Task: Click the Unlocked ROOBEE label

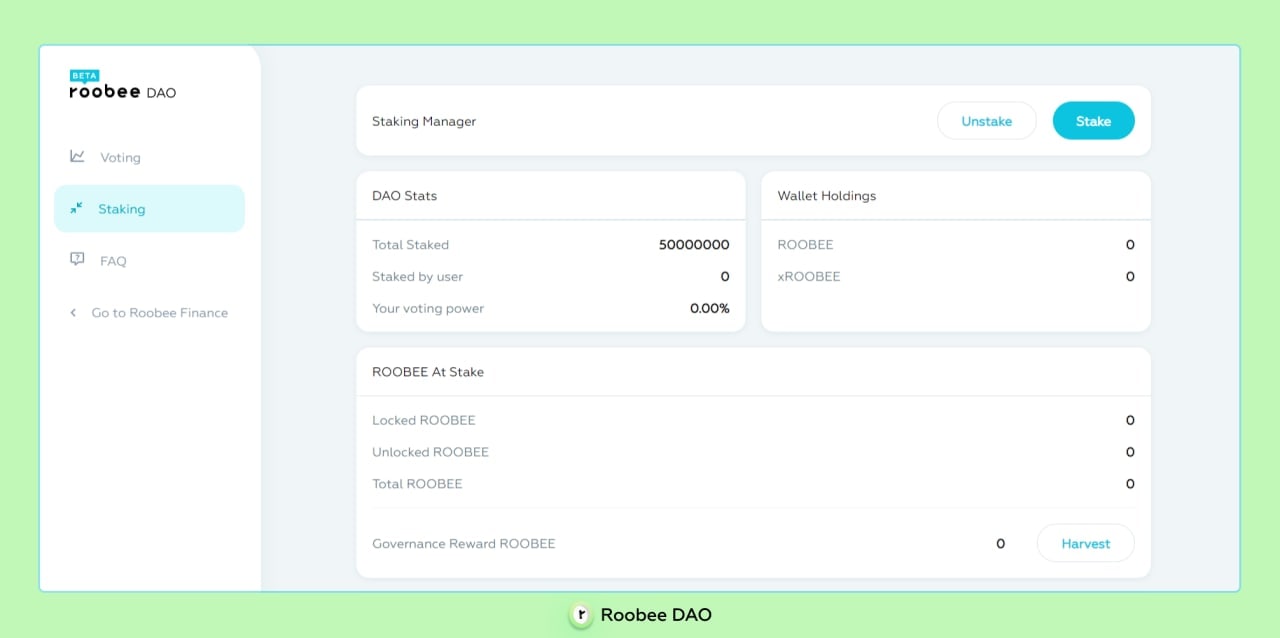Action: coord(430,452)
